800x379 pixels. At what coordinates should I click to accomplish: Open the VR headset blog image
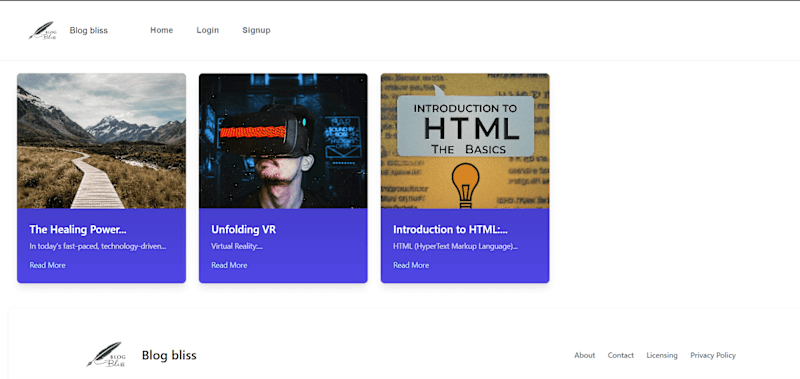click(283, 141)
